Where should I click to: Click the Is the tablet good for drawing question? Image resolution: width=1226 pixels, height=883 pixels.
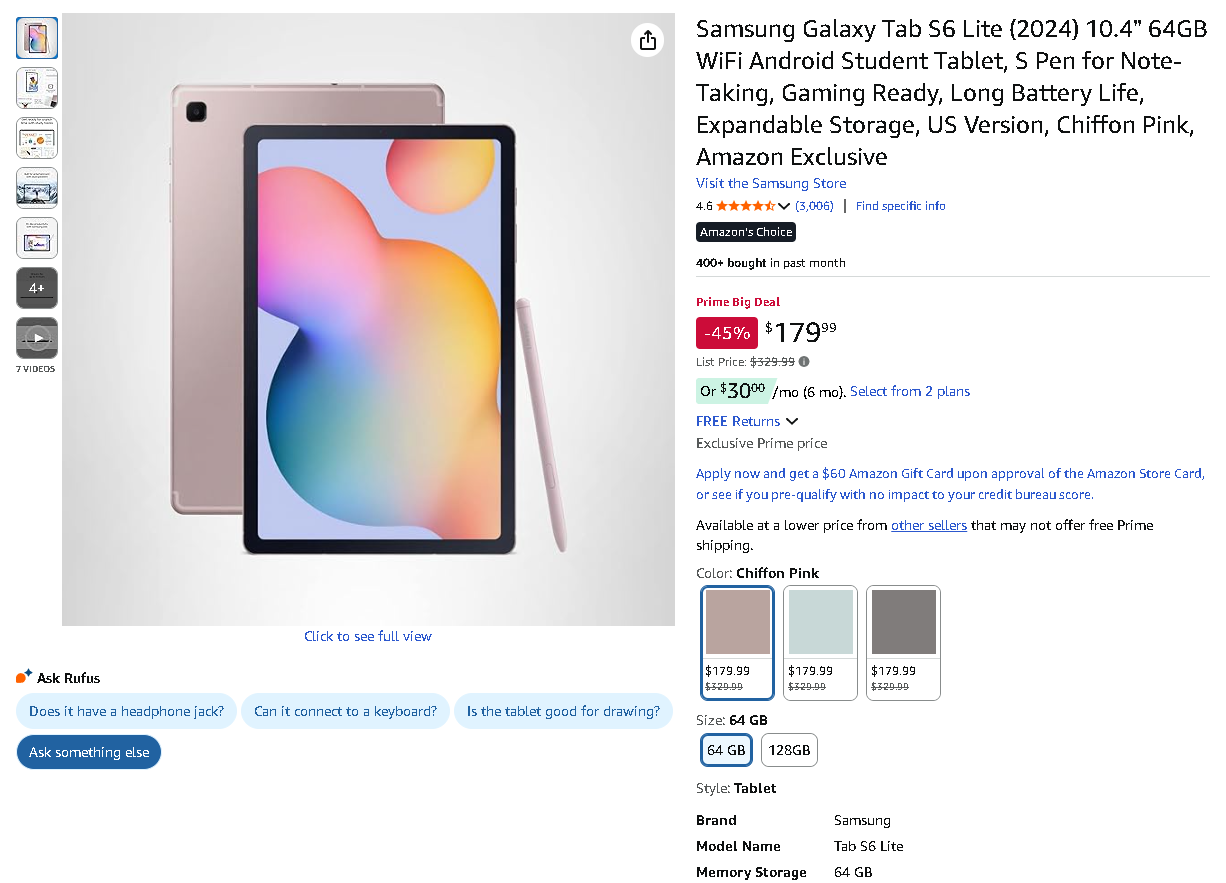(563, 711)
